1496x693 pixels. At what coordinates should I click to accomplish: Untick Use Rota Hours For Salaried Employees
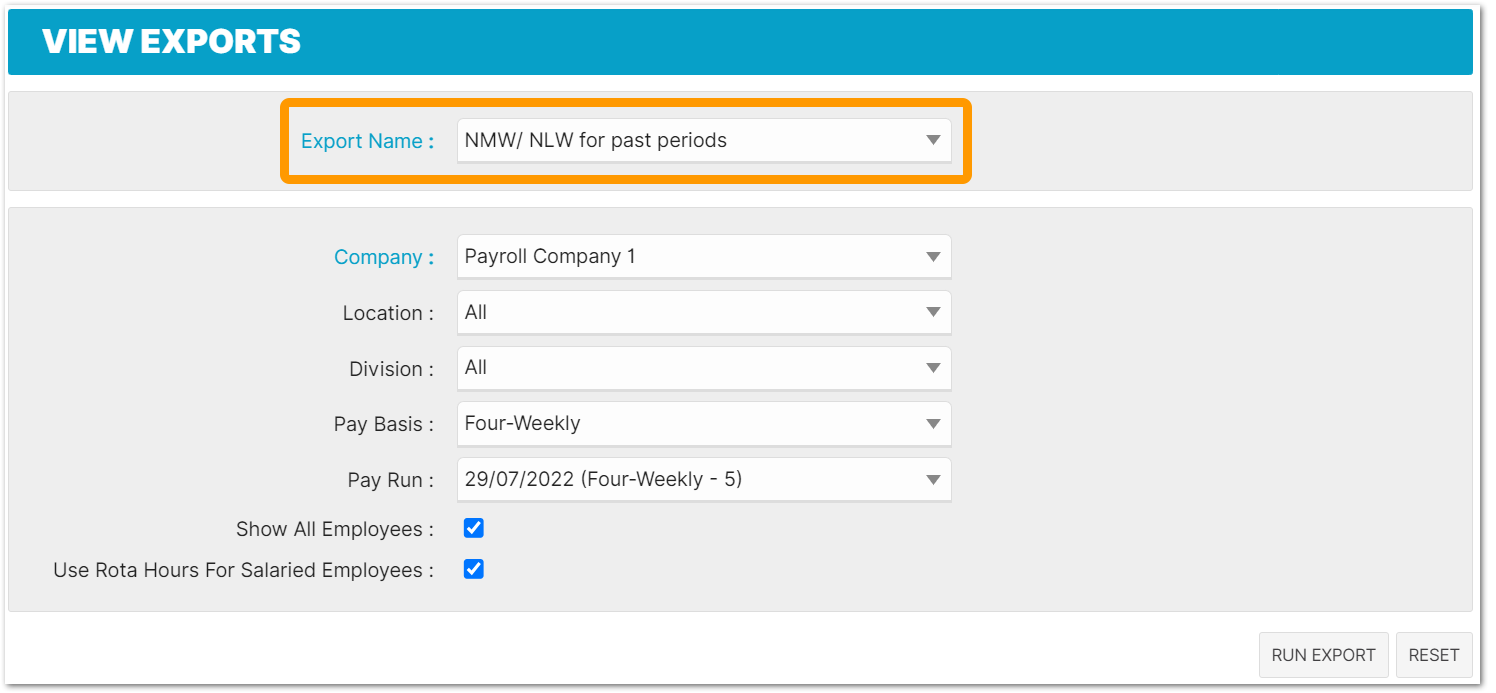point(474,569)
